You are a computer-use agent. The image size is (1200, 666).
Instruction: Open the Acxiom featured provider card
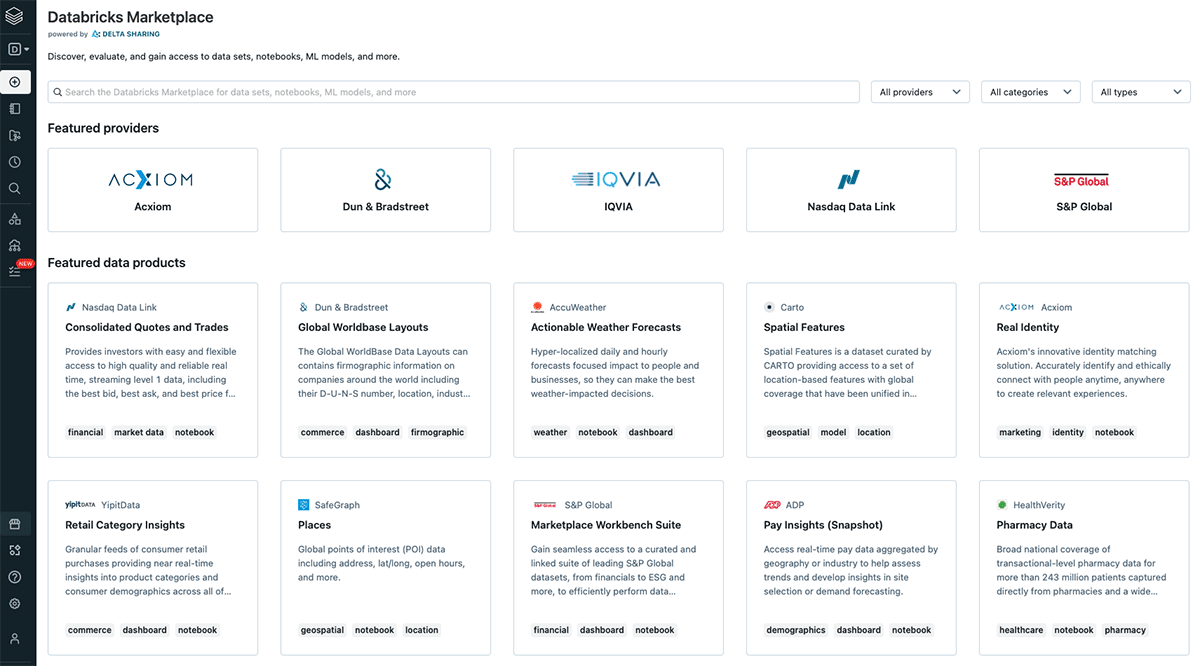pos(153,190)
